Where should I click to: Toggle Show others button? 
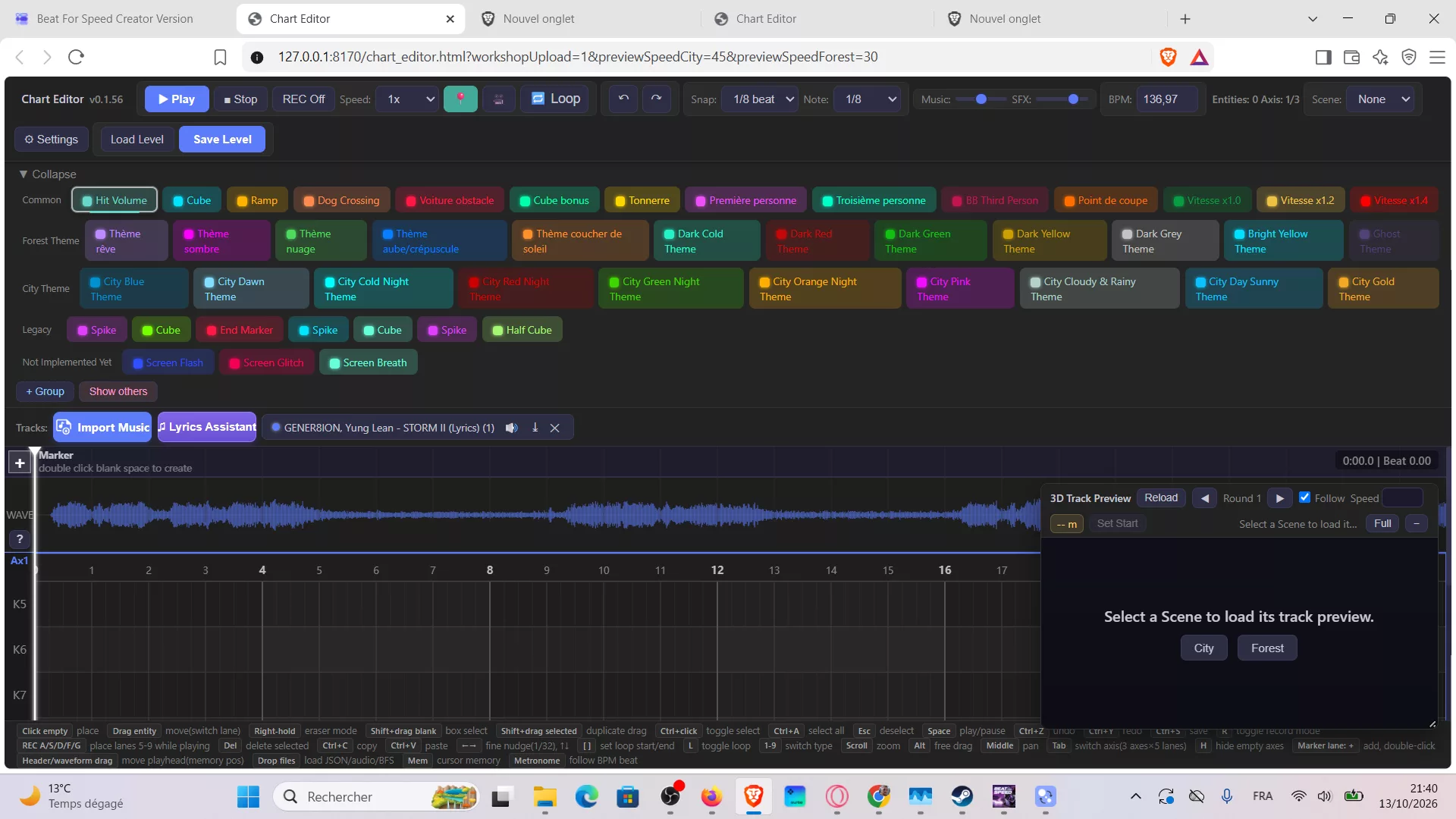pos(118,391)
